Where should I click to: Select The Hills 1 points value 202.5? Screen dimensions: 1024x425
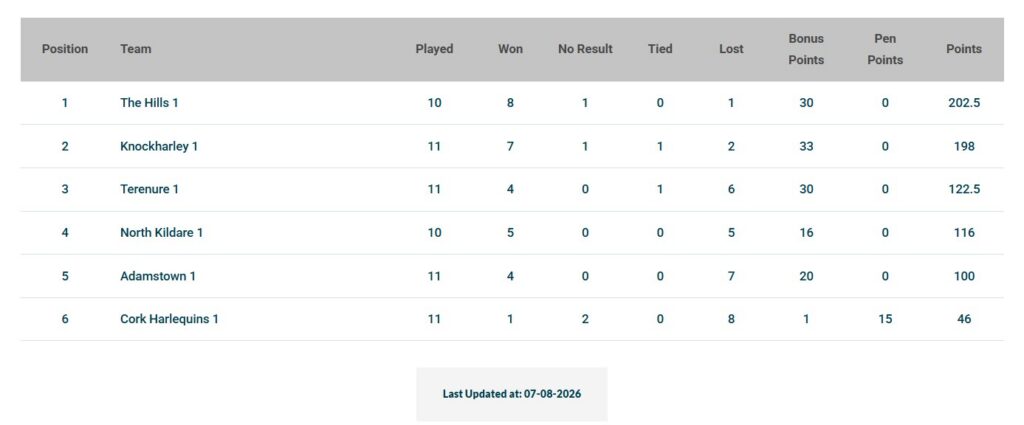tap(964, 102)
